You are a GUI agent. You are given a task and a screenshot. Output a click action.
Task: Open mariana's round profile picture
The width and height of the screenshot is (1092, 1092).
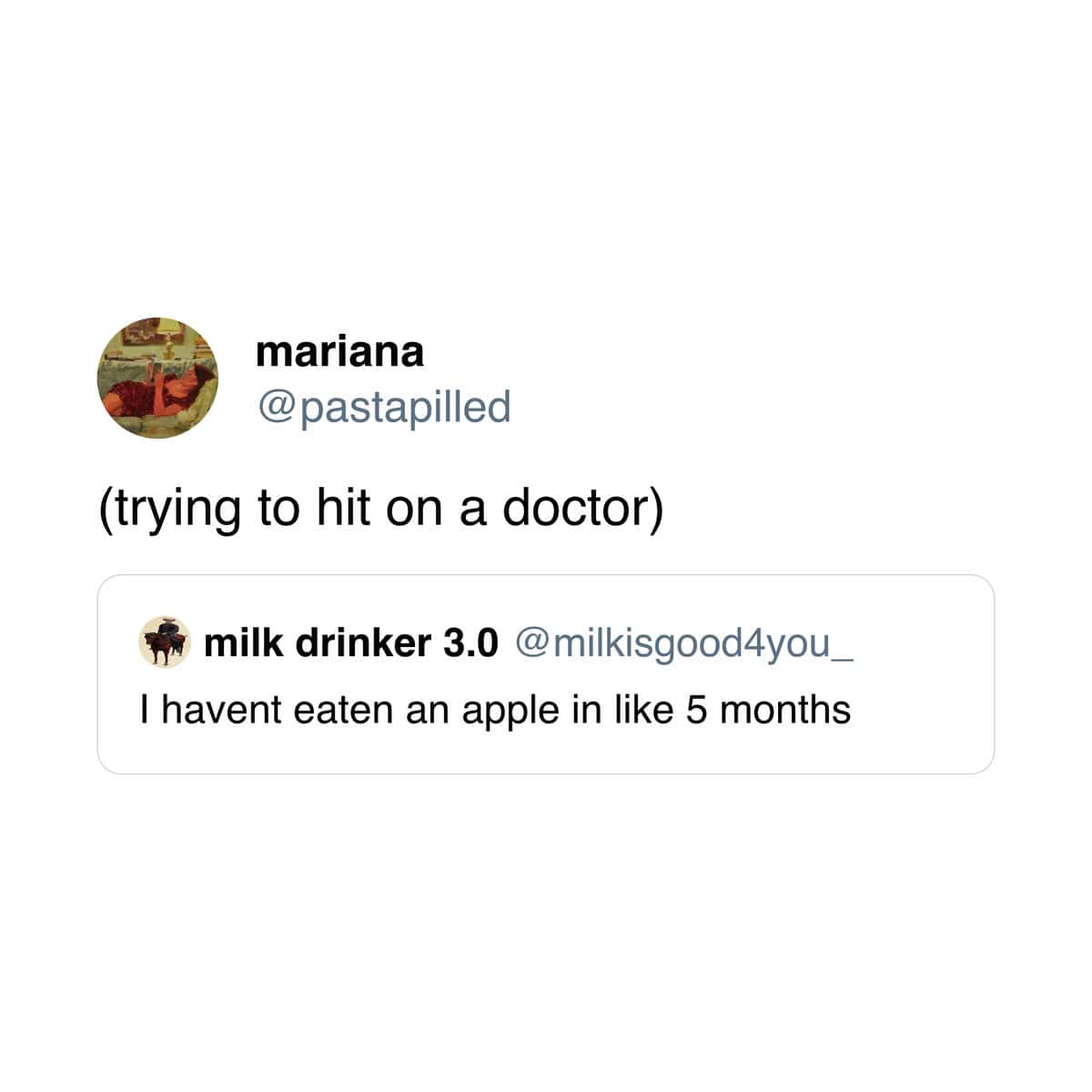(x=157, y=378)
